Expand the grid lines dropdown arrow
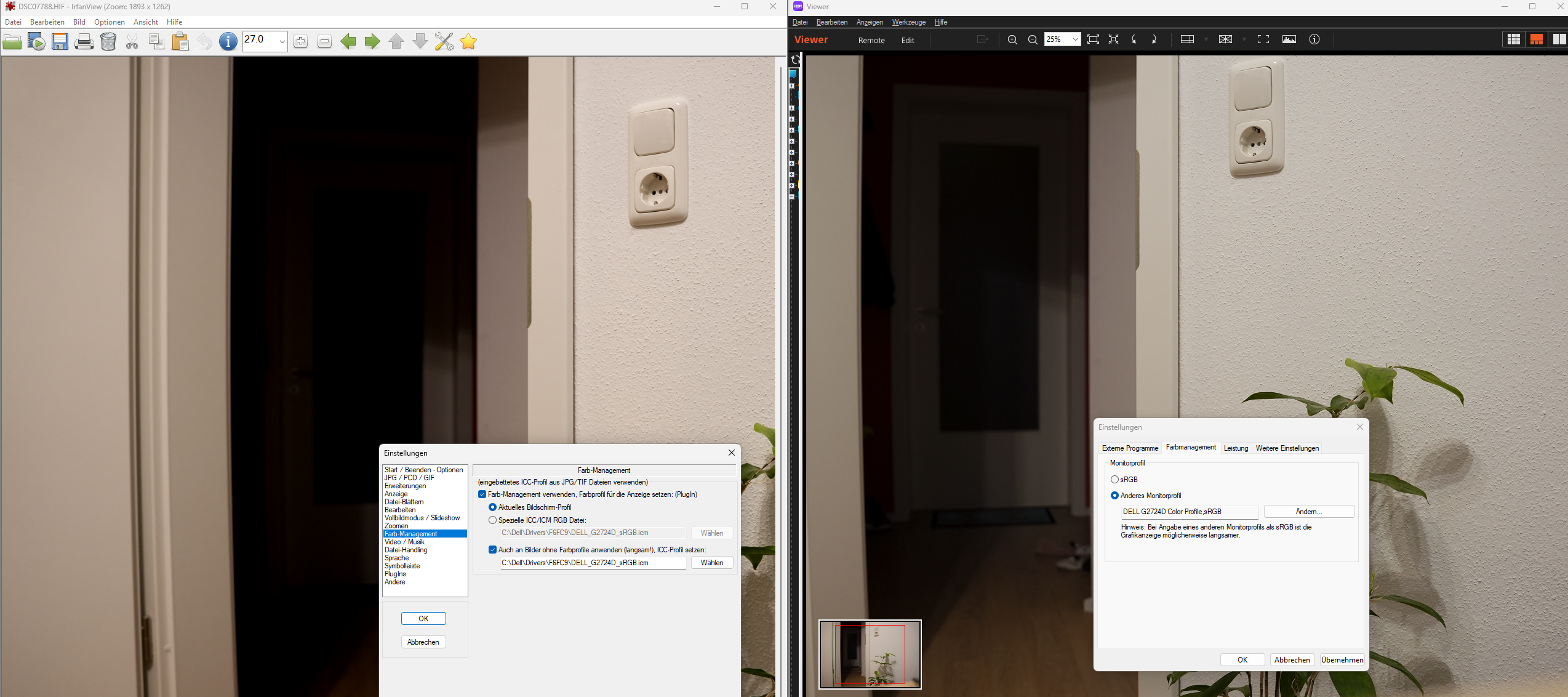The height and width of the screenshot is (697, 1568). (x=1244, y=39)
